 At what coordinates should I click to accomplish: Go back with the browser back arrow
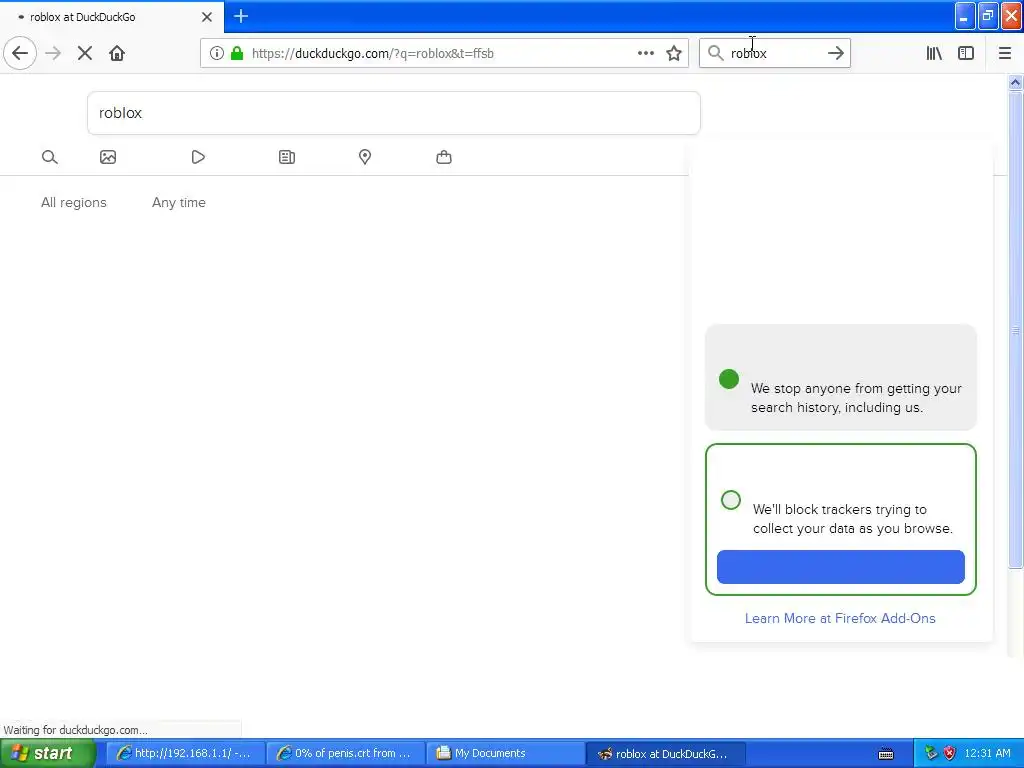click(x=20, y=53)
